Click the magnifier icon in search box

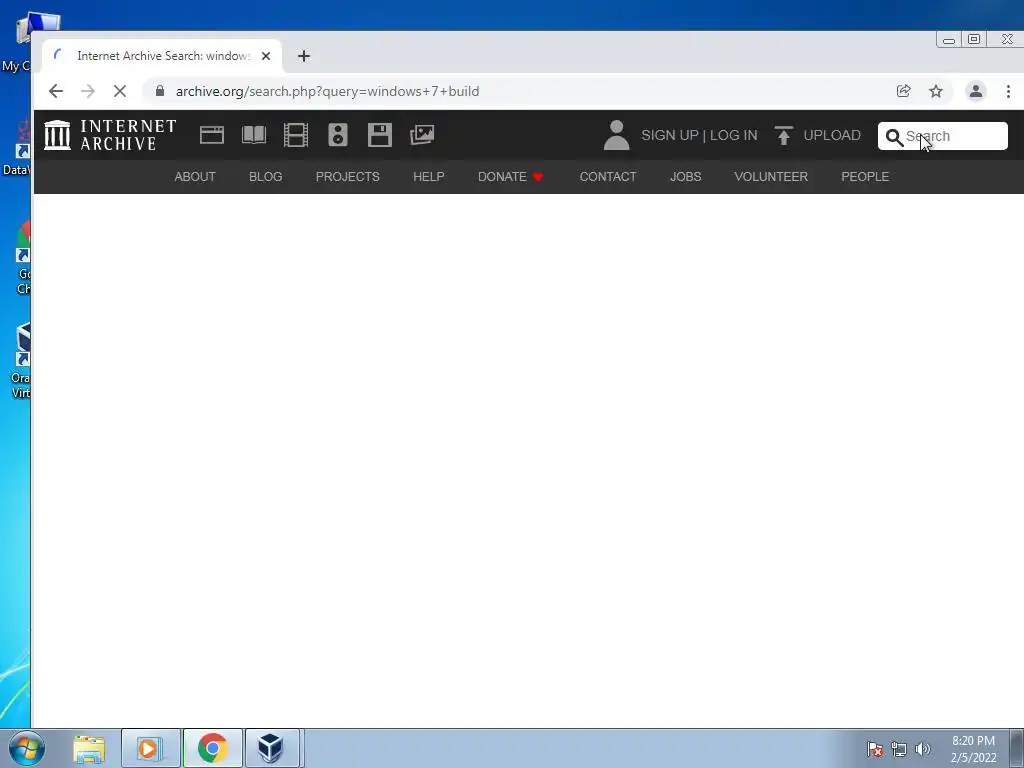pos(894,137)
